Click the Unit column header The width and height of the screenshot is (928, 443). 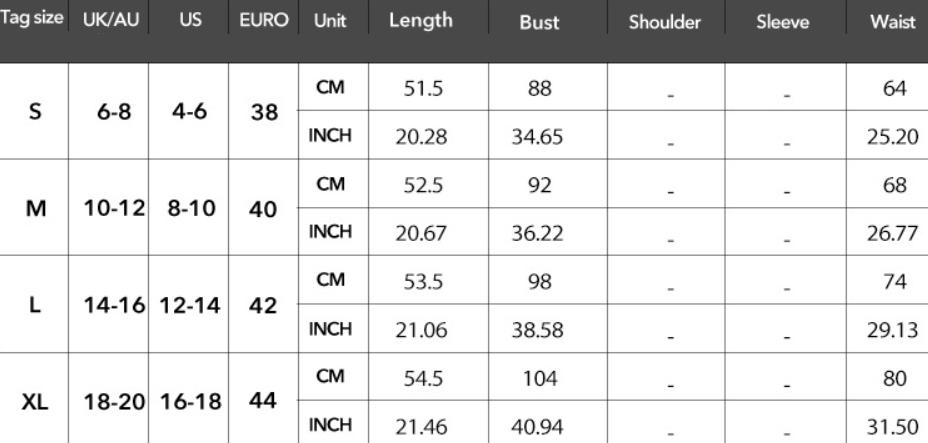coord(330,21)
